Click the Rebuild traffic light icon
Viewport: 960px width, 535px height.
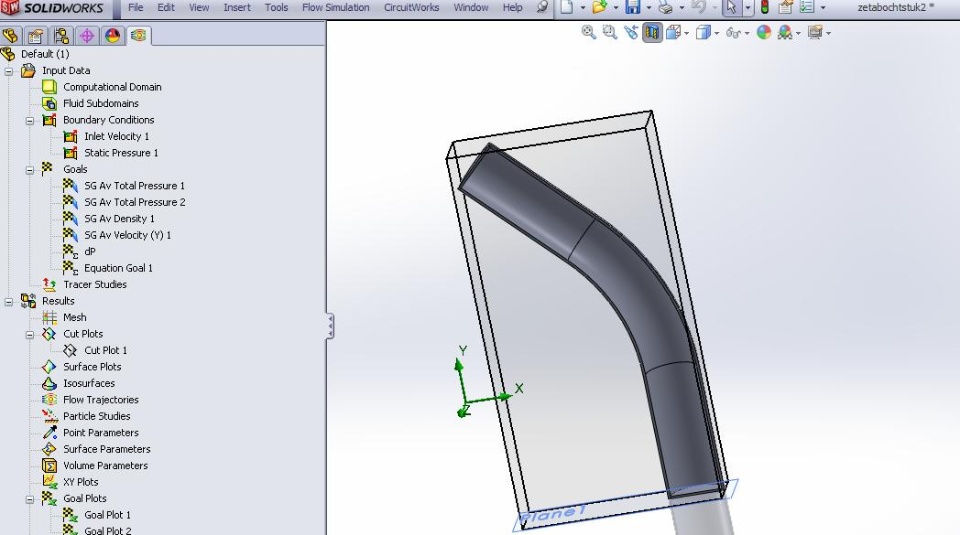(765, 7)
